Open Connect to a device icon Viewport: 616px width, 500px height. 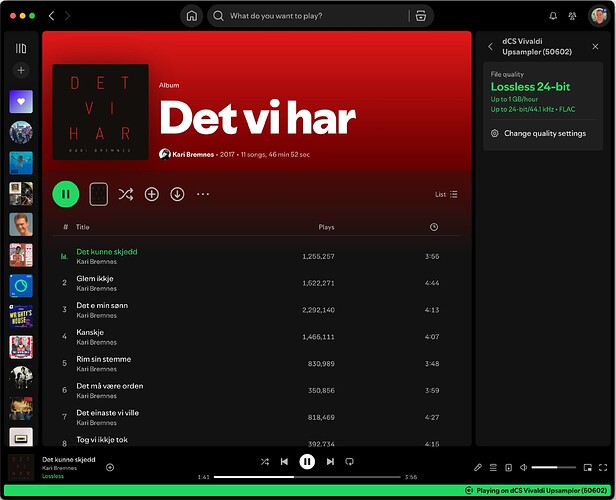tap(508, 467)
